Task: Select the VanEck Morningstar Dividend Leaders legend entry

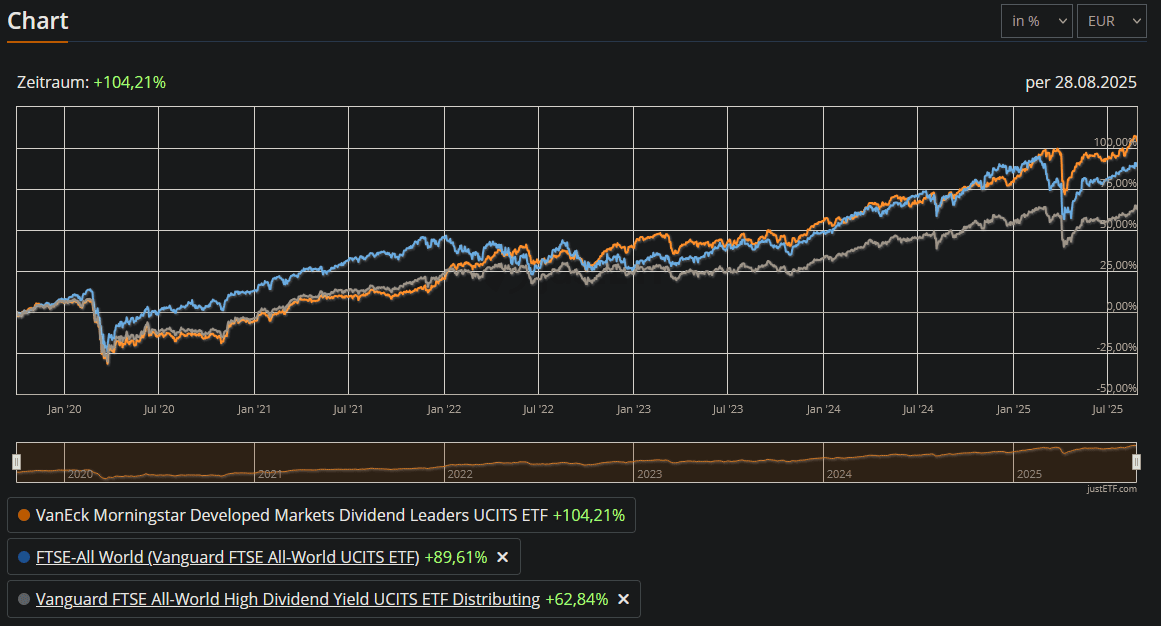Action: pos(321,515)
